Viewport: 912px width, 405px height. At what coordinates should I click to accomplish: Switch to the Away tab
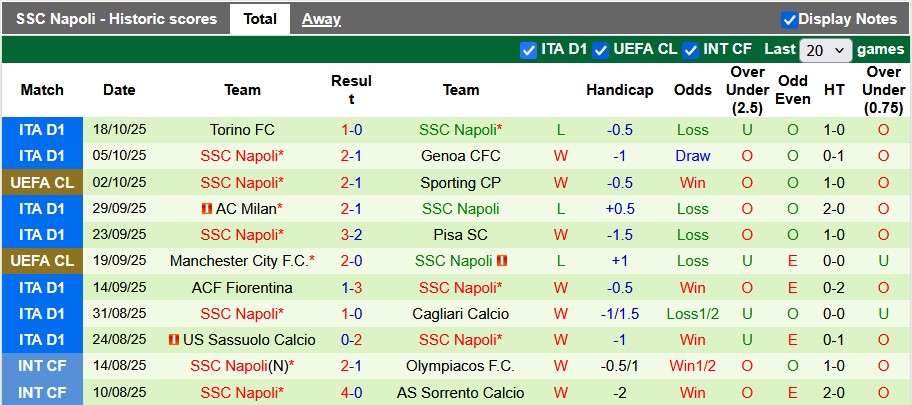pos(321,19)
